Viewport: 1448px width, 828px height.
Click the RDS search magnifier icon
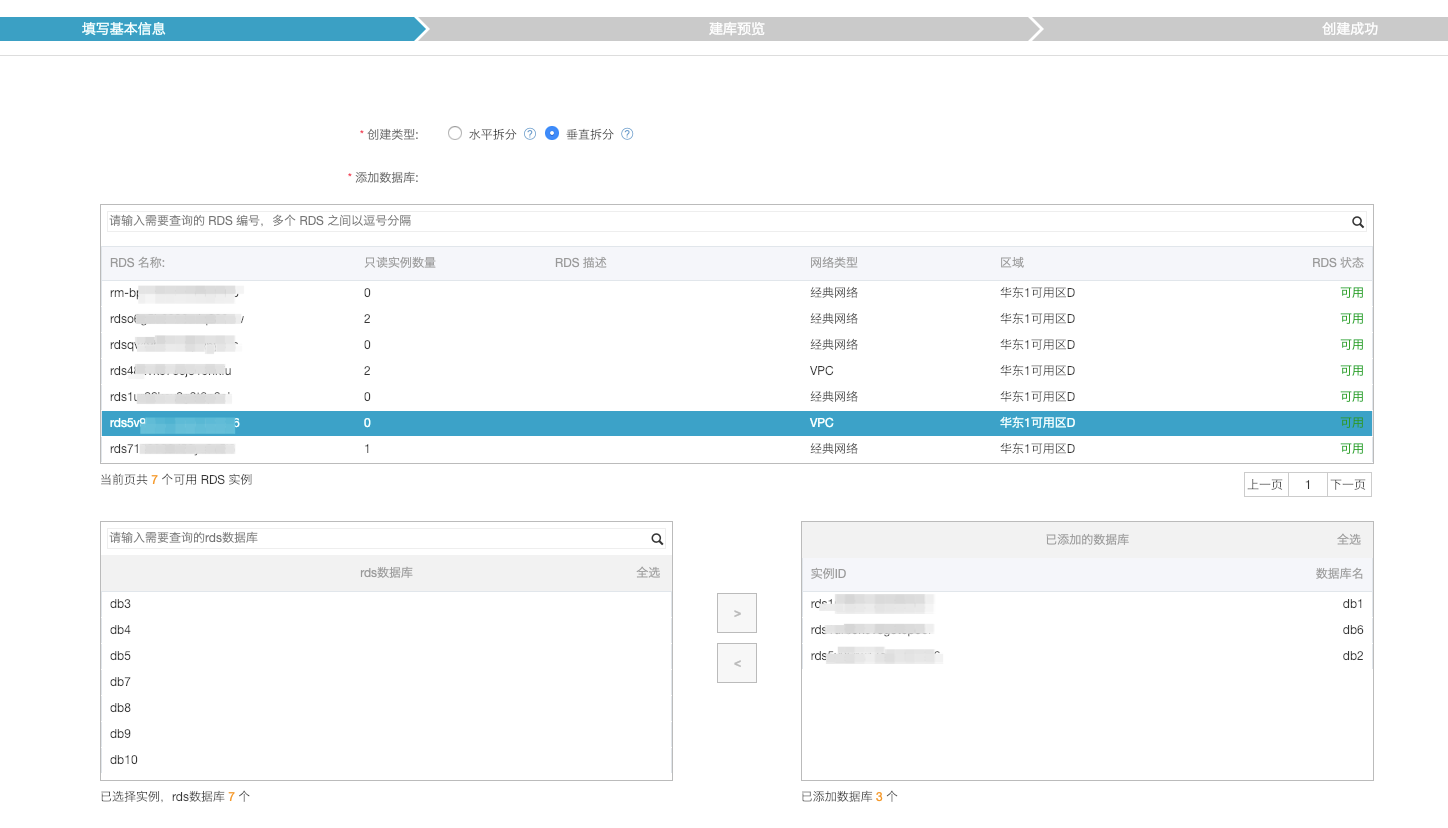[x=1357, y=222]
